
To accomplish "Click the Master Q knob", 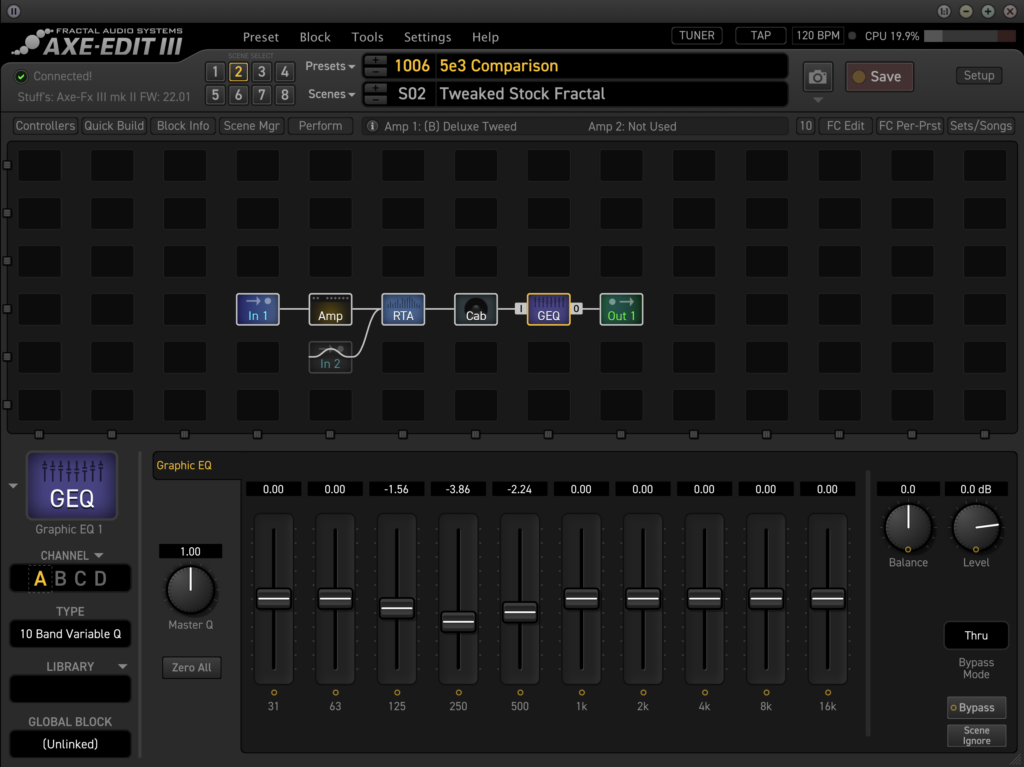I will click(x=190, y=590).
